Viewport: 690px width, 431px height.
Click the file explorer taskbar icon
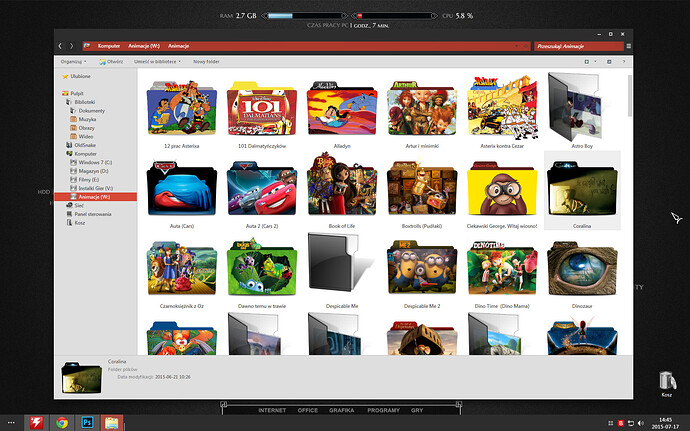coord(112,423)
